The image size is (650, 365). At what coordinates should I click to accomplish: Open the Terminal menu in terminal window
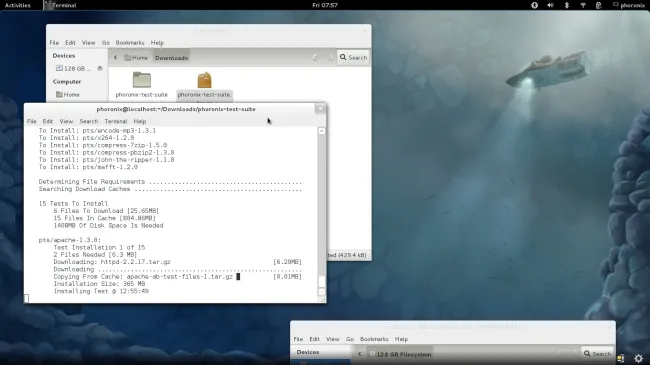pyautogui.click(x=116, y=122)
